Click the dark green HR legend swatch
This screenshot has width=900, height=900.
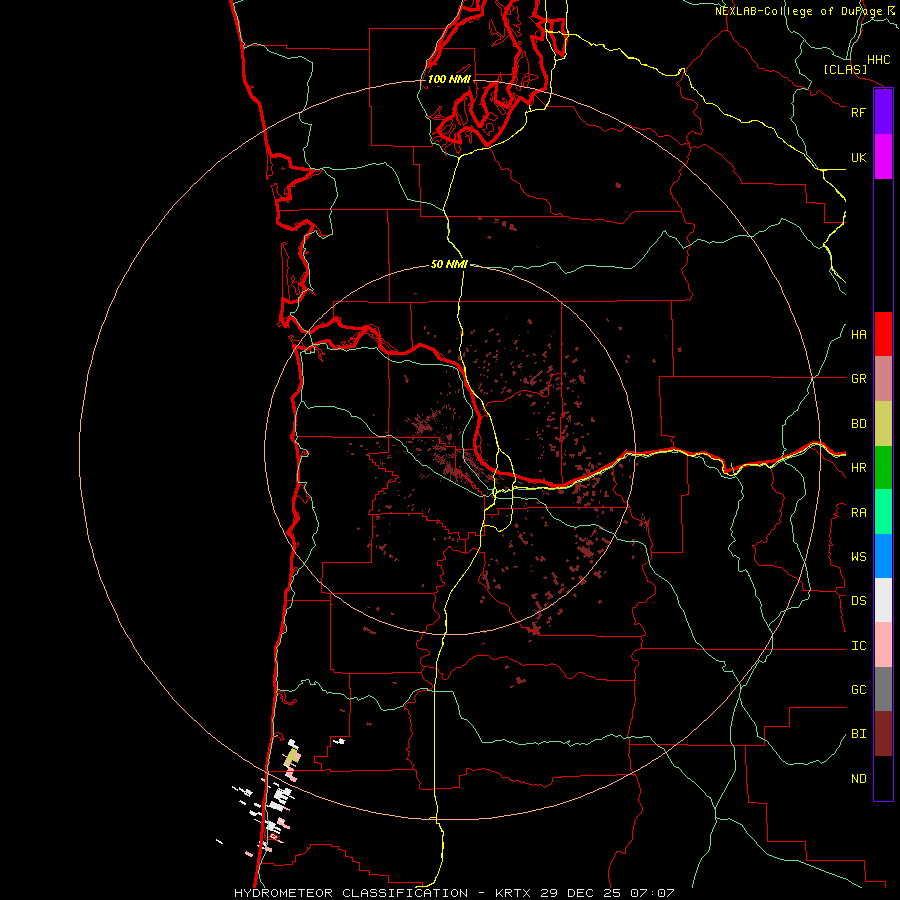click(883, 468)
